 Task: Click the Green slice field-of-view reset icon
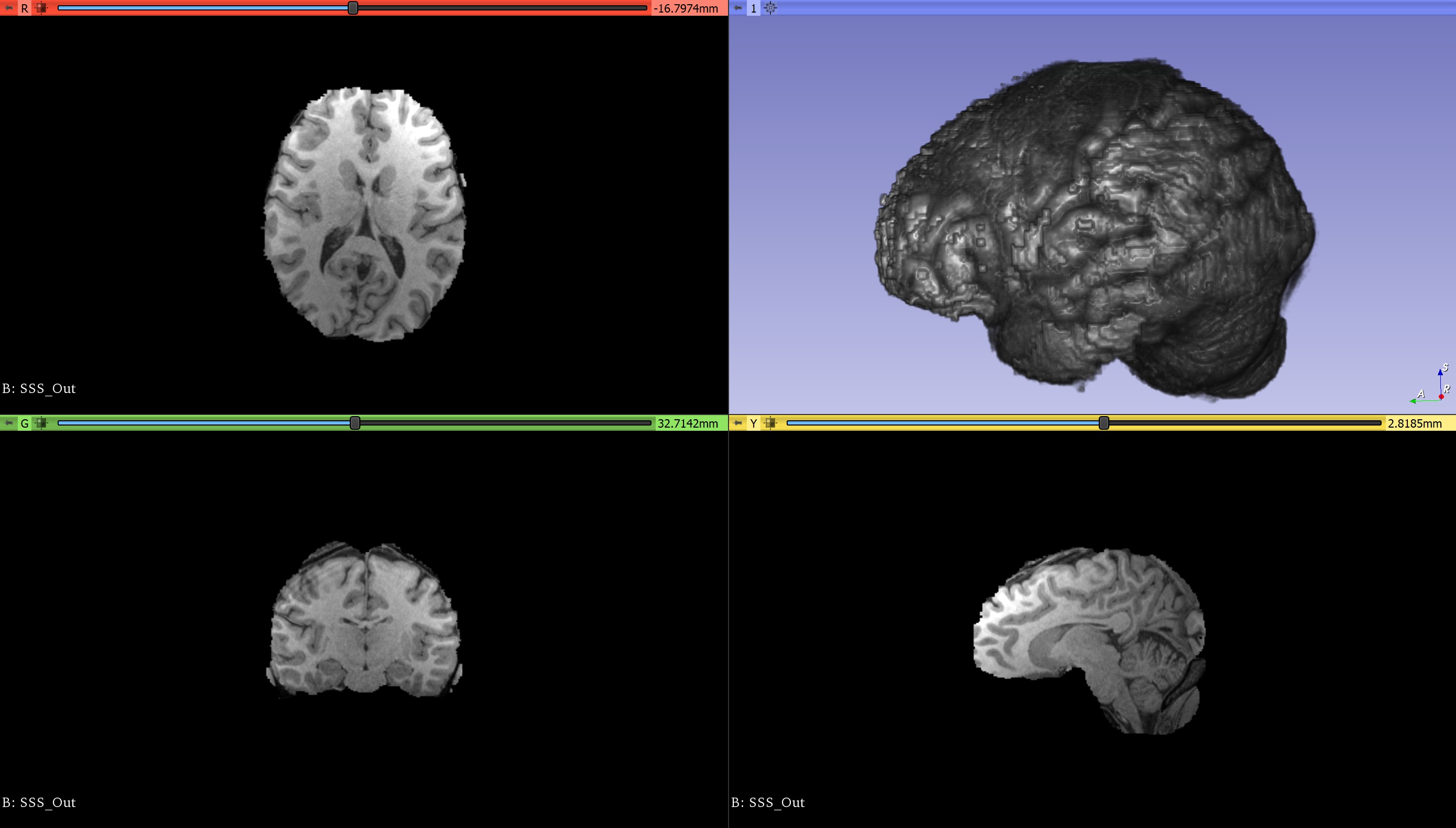[41, 422]
